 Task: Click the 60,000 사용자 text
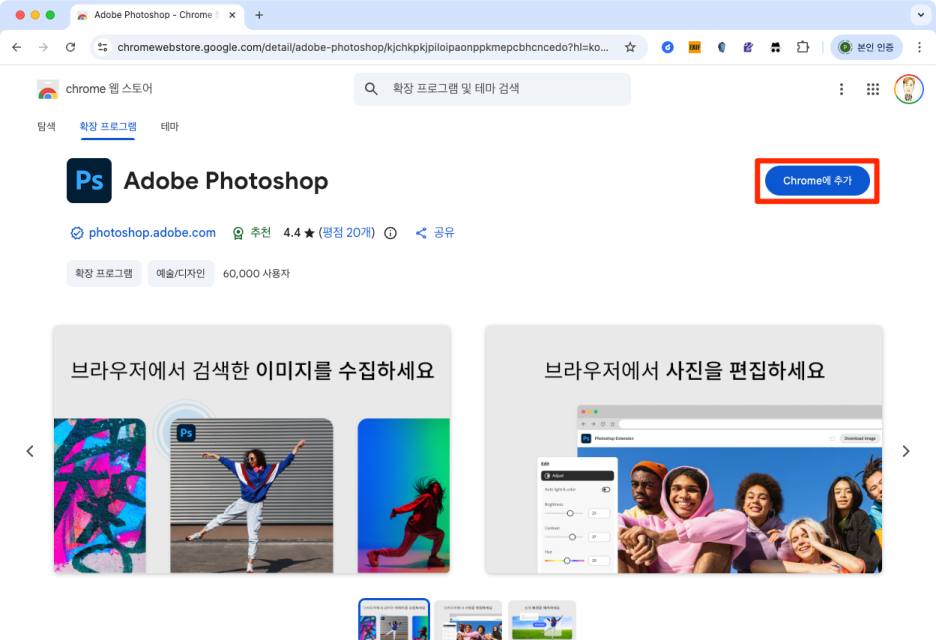coord(256,273)
